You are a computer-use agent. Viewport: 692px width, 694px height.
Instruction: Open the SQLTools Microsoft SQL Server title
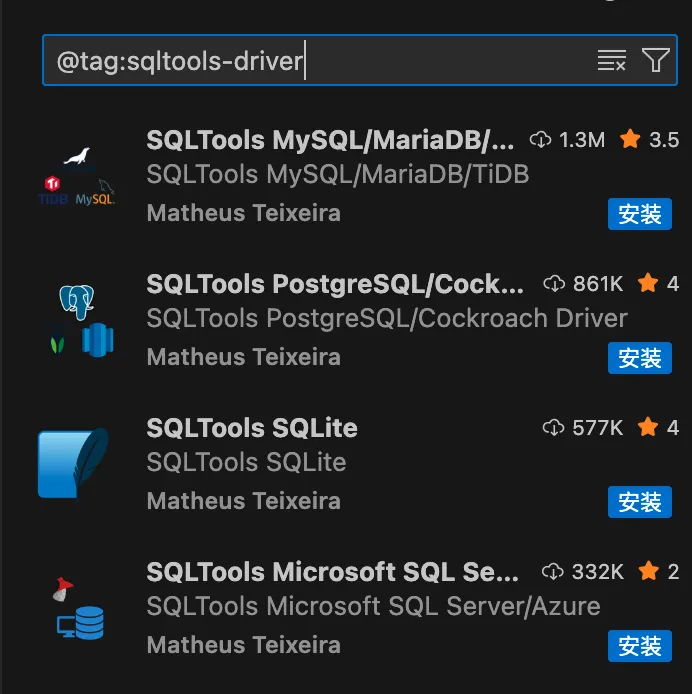coord(332,572)
